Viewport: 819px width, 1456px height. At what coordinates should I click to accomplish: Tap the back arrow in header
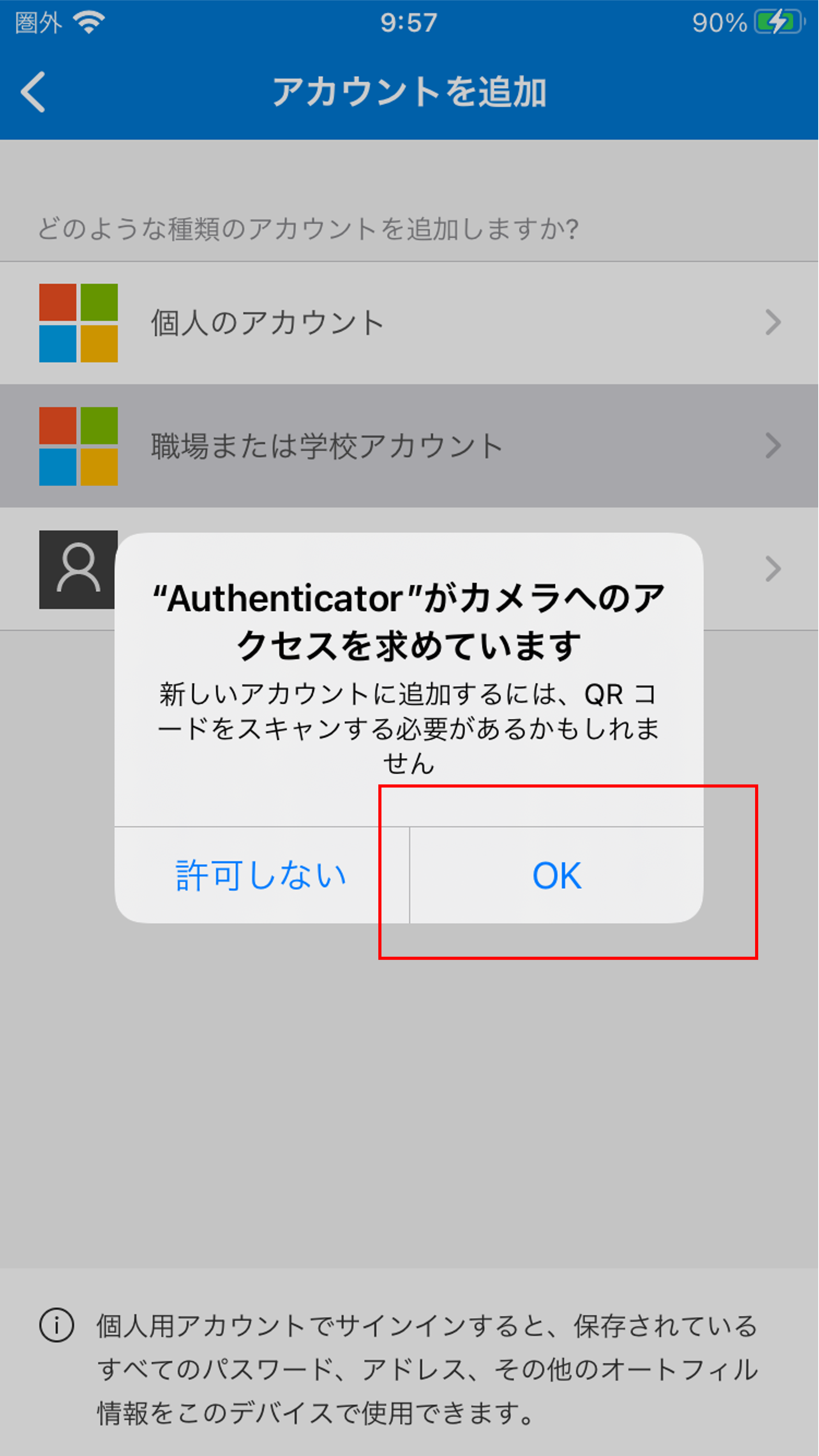pyautogui.click(x=33, y=92)
